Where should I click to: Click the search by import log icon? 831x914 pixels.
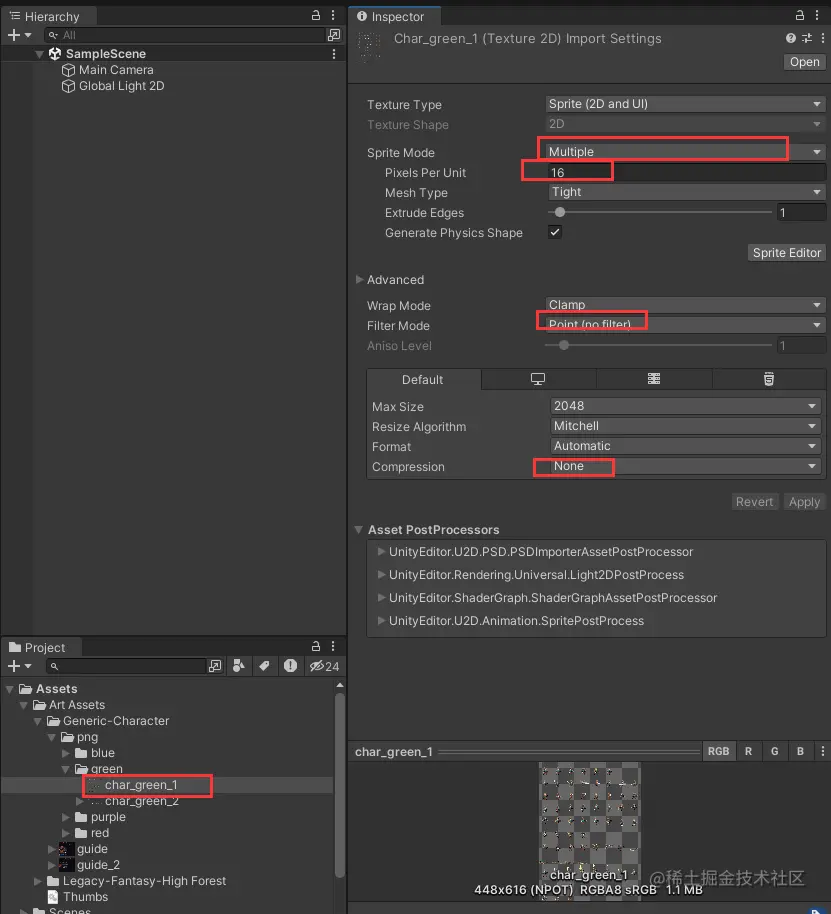coord(290,666)
